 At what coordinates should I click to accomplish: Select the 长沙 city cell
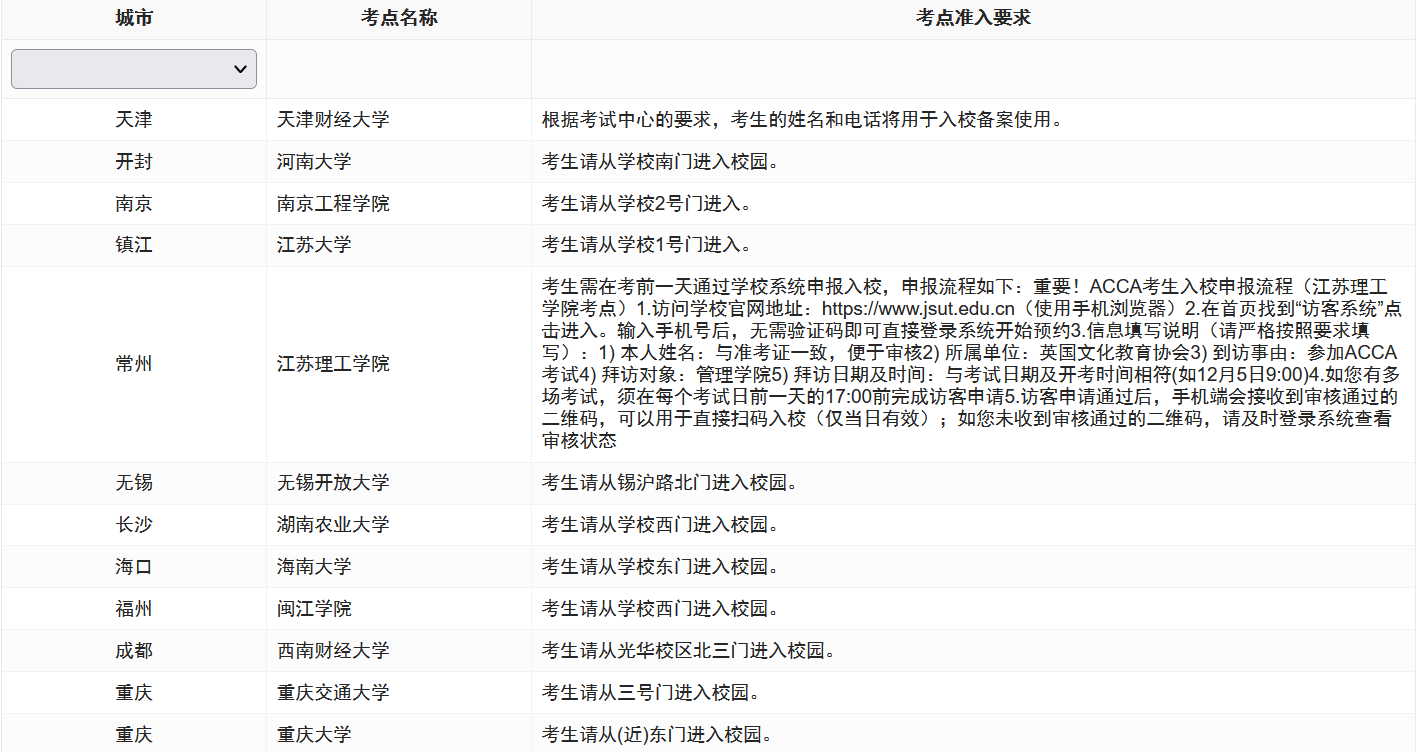tap(134, 526)
